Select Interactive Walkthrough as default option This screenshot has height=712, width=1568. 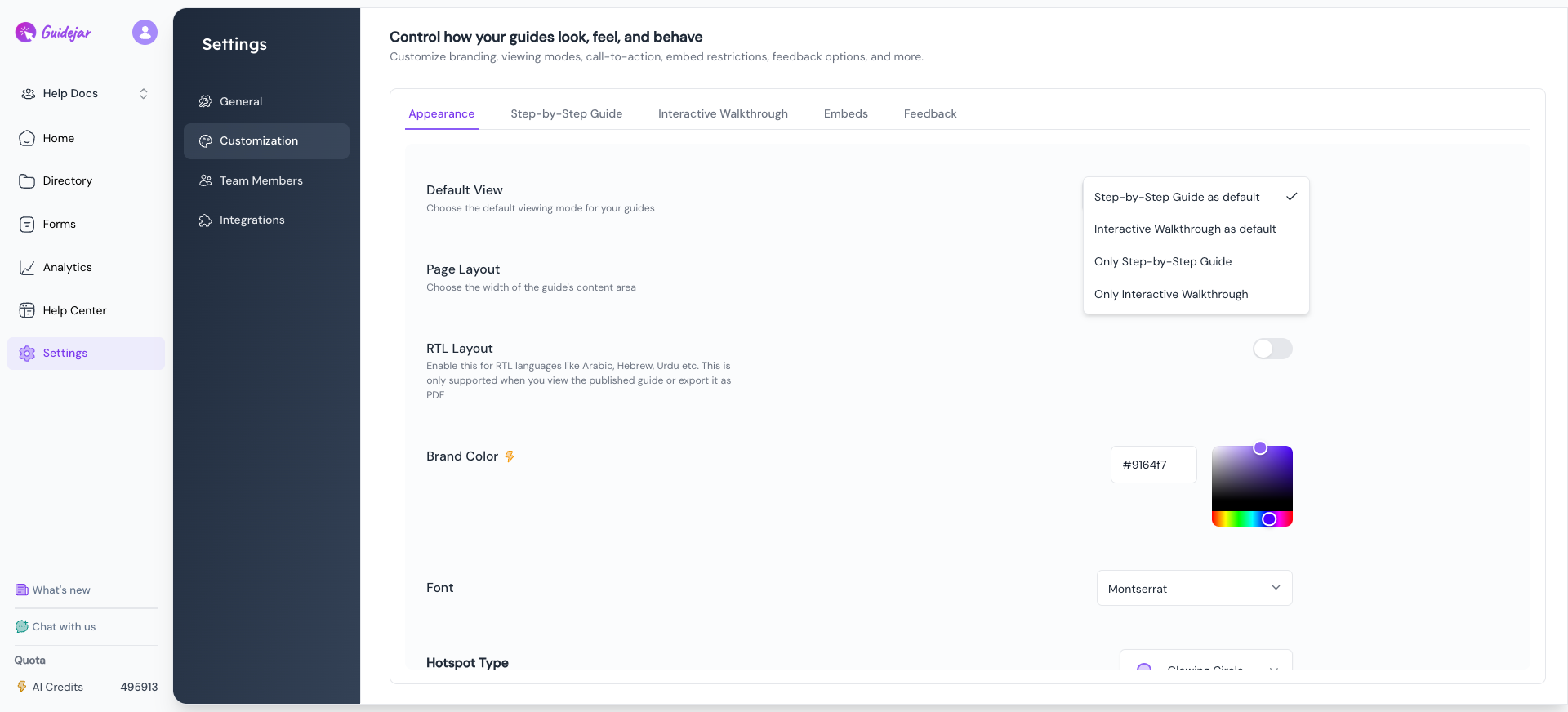pos(1184,229)
